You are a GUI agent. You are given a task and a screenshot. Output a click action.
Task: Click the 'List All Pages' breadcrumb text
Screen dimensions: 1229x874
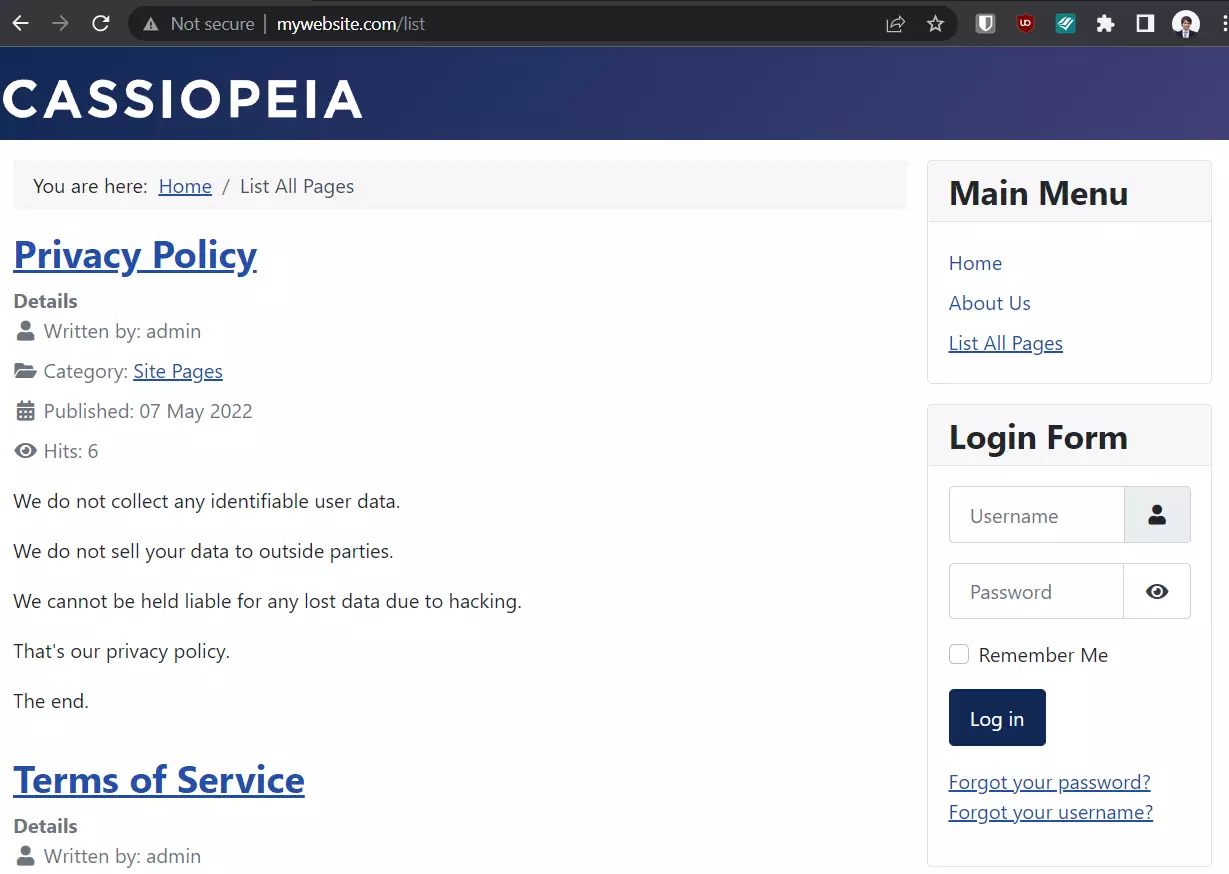[x=297, y=186]
